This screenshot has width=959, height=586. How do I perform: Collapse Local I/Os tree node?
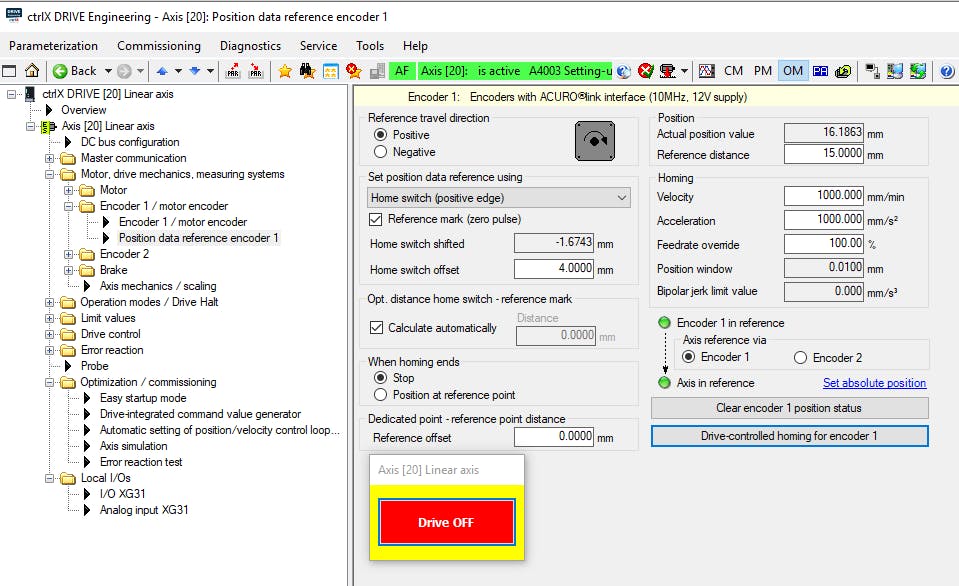pos(50,478)
